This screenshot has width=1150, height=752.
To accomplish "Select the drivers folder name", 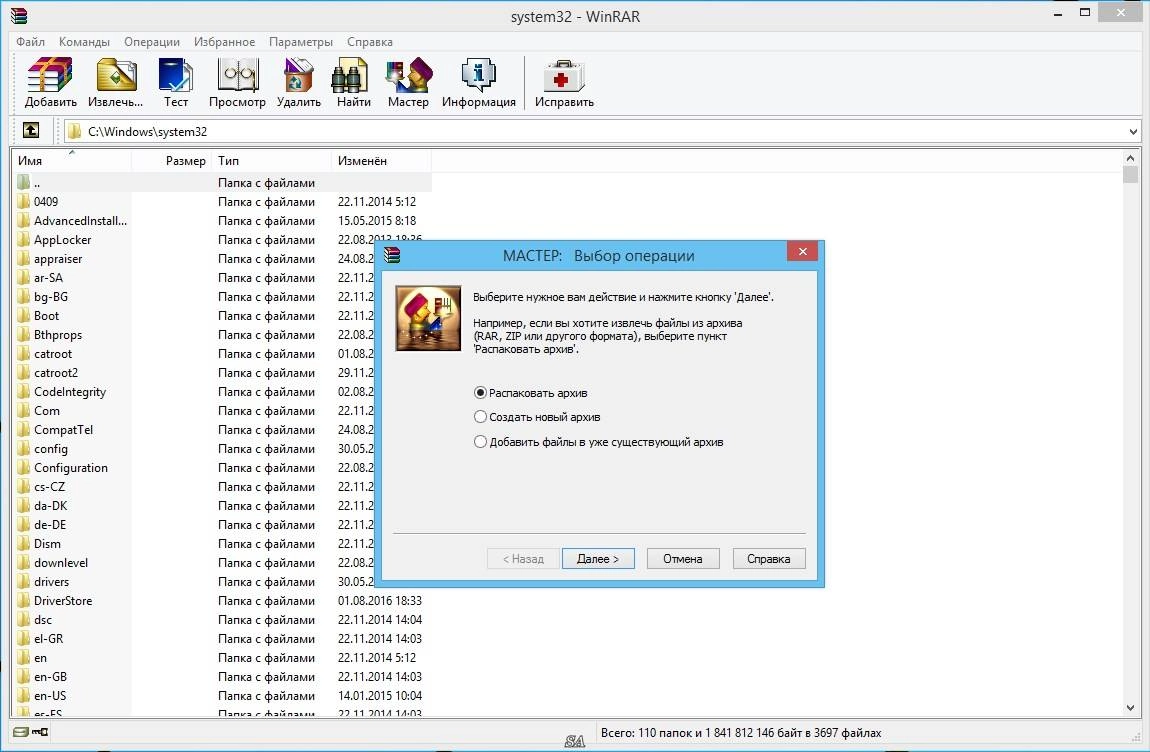I will coord(51,582).
